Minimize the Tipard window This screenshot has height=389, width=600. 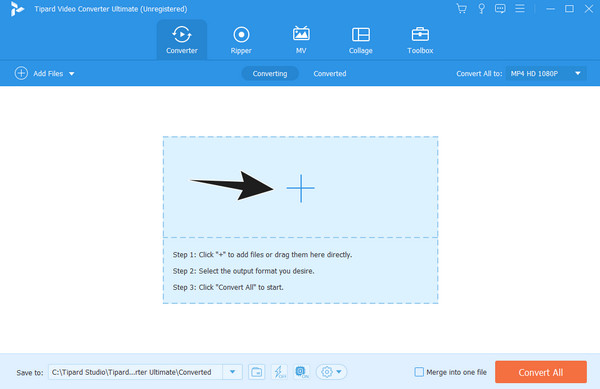coord(550,9)
